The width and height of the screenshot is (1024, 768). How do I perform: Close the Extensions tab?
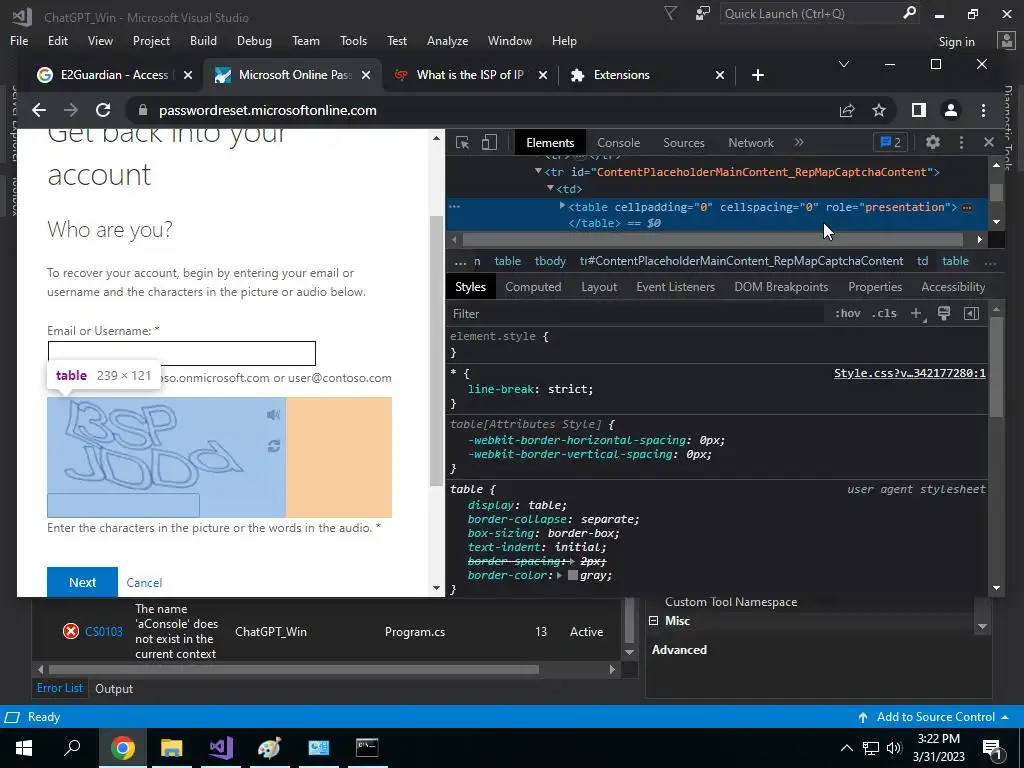pos(720,75)
